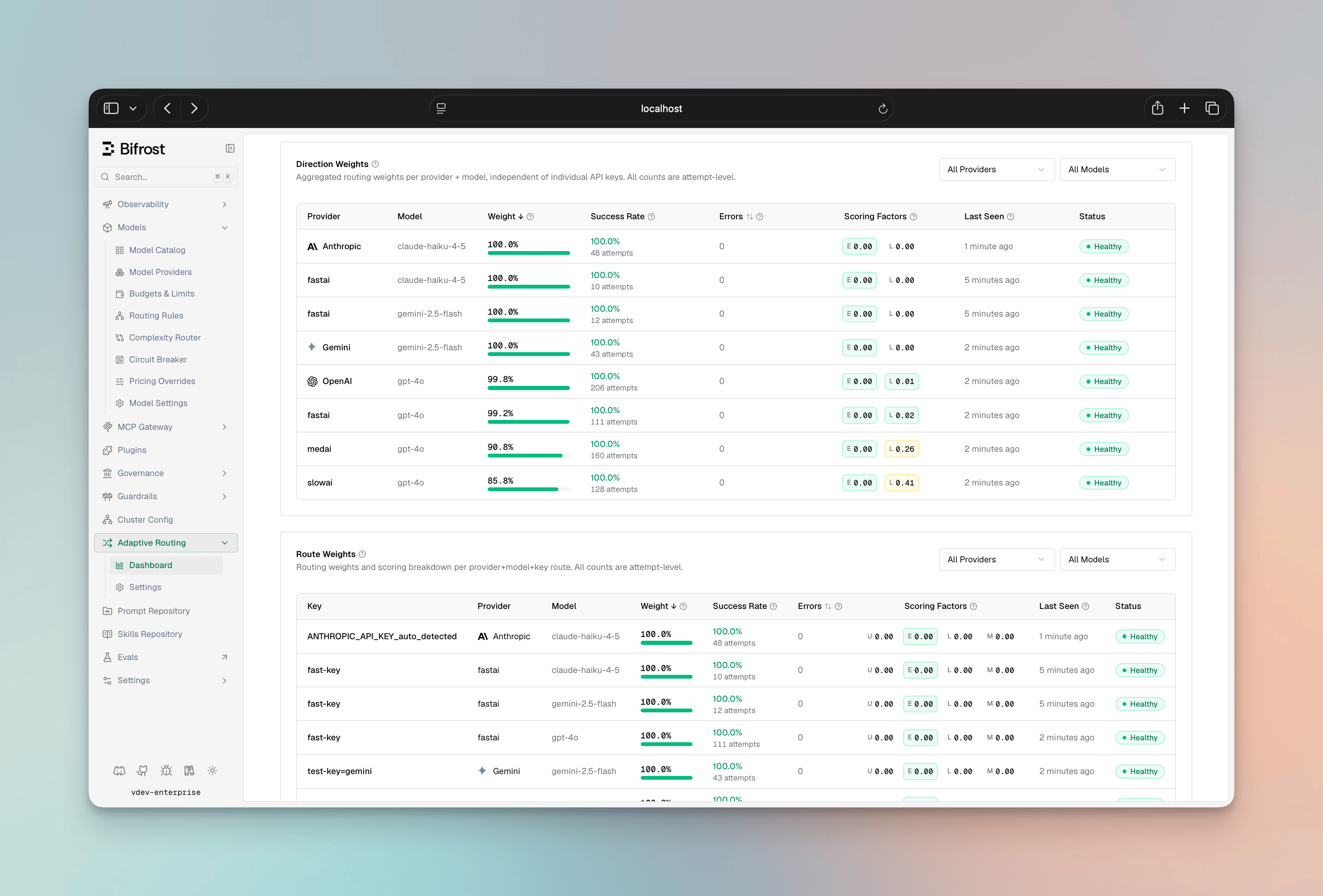This screenshot has width=1323, height=896.
Task: Click the browser share icon
Action: [x=1157, y=108]
